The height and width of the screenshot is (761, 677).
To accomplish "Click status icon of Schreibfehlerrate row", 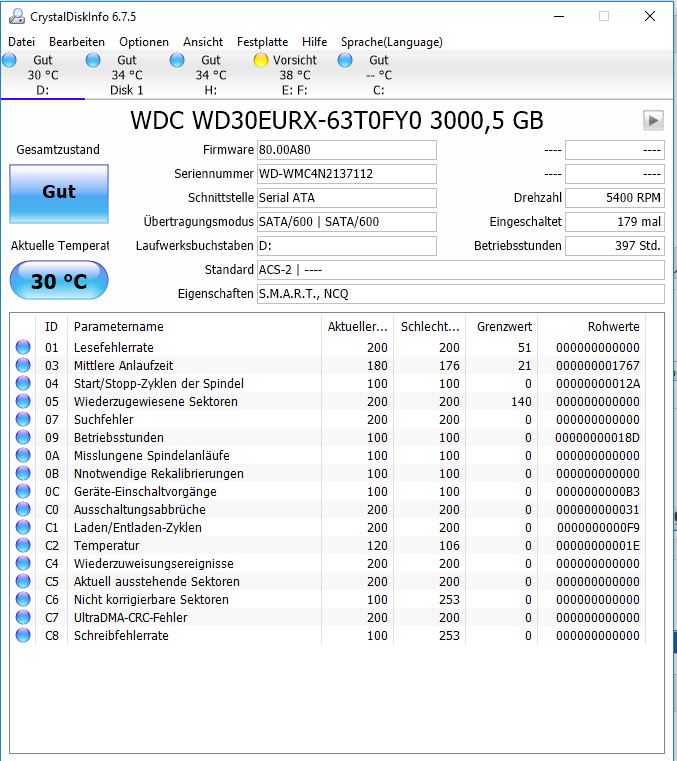I will pos(23,635).
